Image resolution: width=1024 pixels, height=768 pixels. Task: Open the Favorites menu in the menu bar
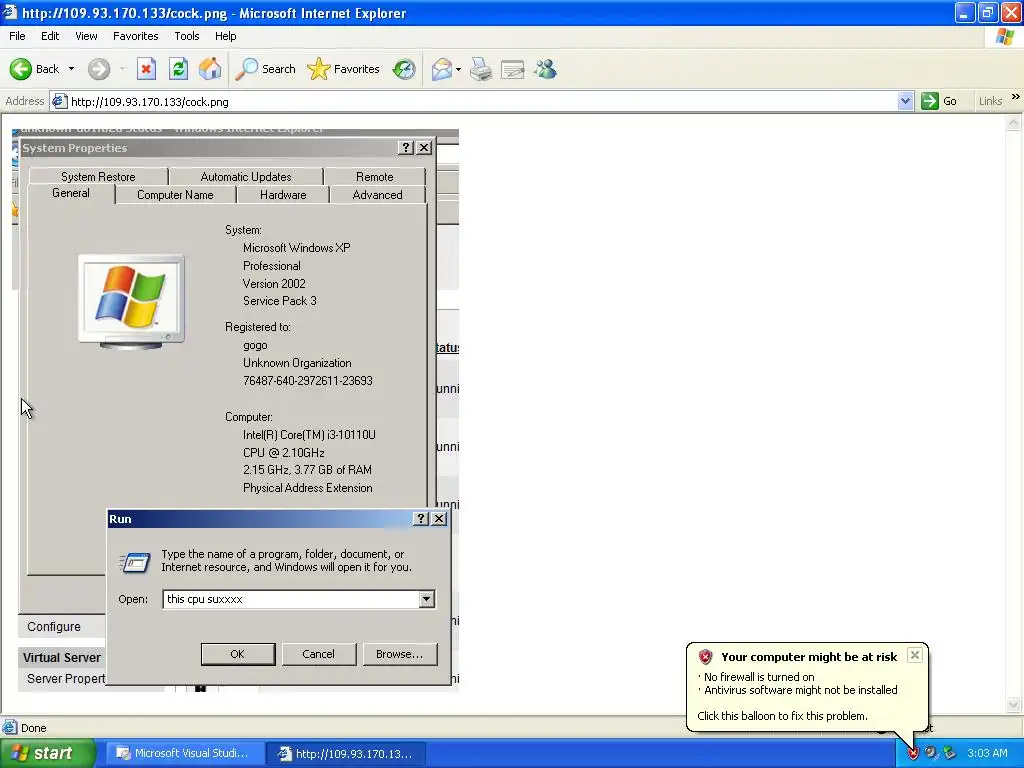click(x=135, y=36)
